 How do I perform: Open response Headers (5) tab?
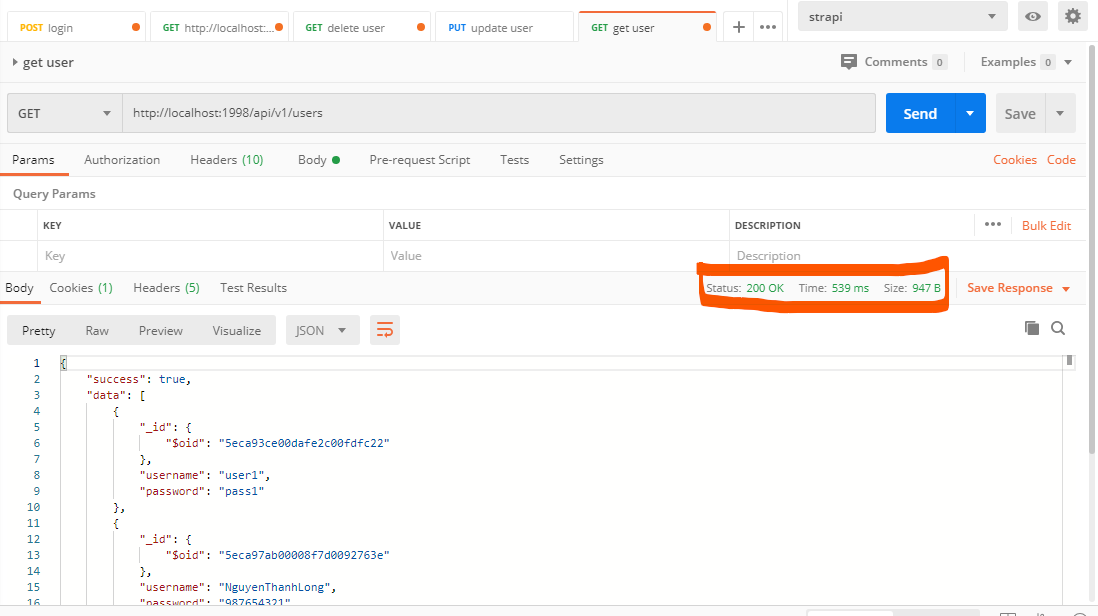coord(166,288)
